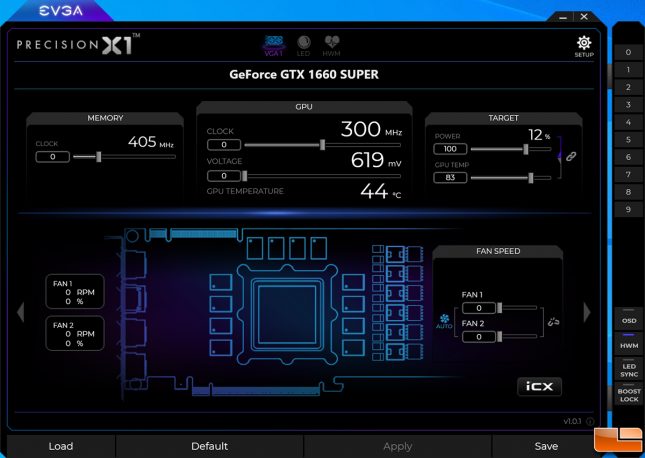This screenshot has width=645, height=458.
Task: Click the GPU clock offset field
Action: pyautogui.click(x=224, y=145)
